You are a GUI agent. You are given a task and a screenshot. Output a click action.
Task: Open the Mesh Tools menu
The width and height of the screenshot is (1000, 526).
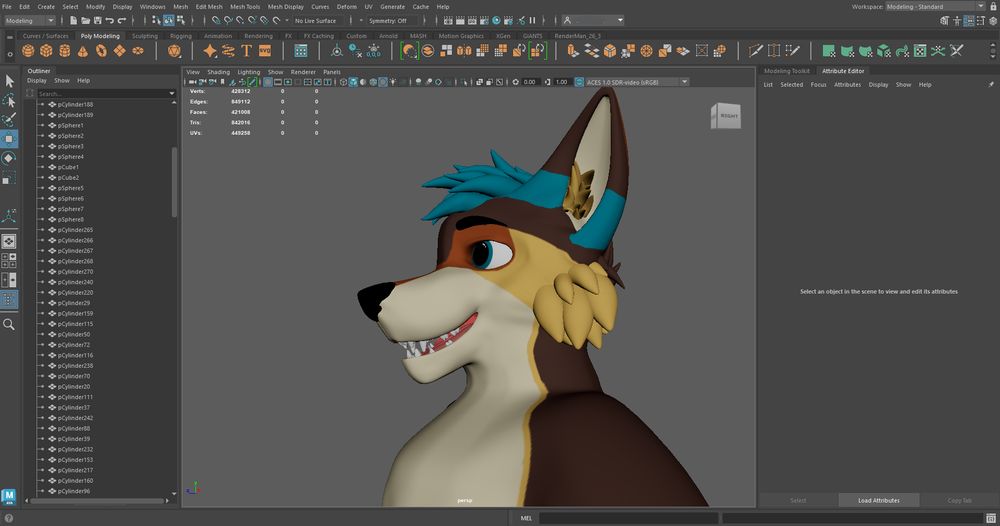click(245, 6)
